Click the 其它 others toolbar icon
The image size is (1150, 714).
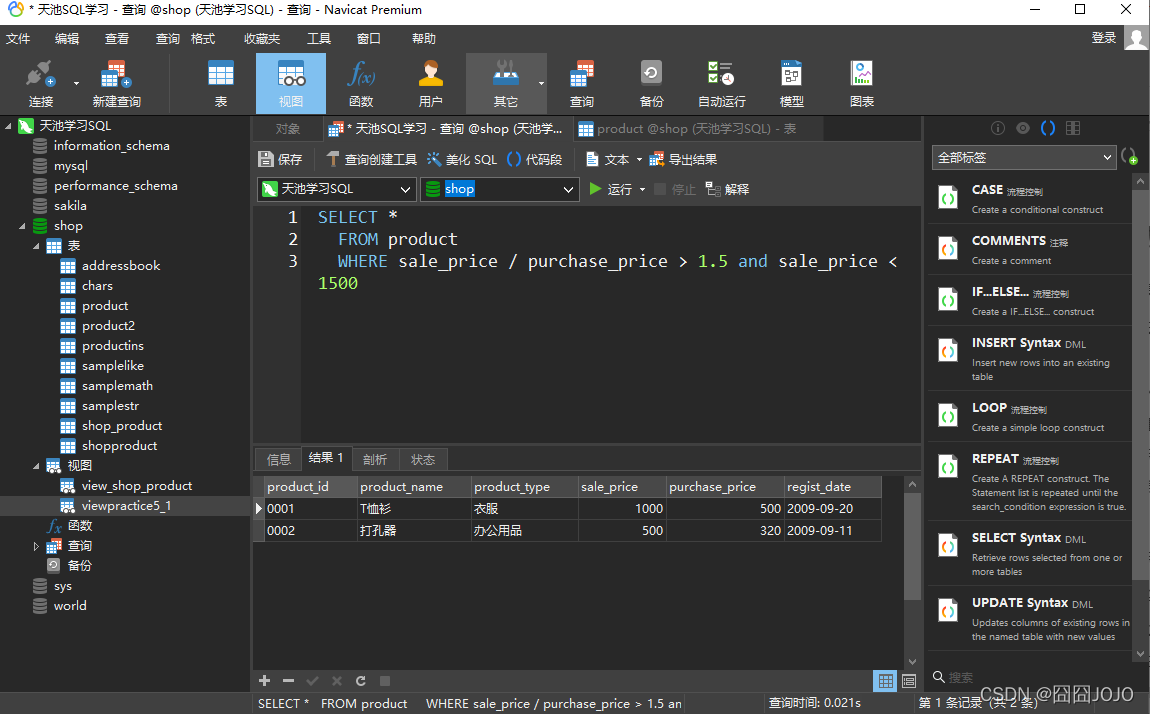[x=505, y=84]
